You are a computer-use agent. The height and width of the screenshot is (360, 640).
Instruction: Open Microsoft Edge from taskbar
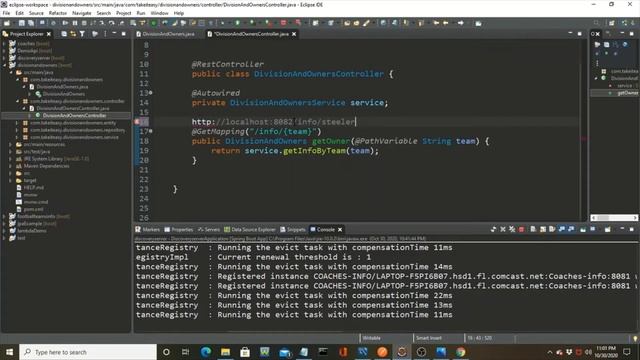[206, 352]
